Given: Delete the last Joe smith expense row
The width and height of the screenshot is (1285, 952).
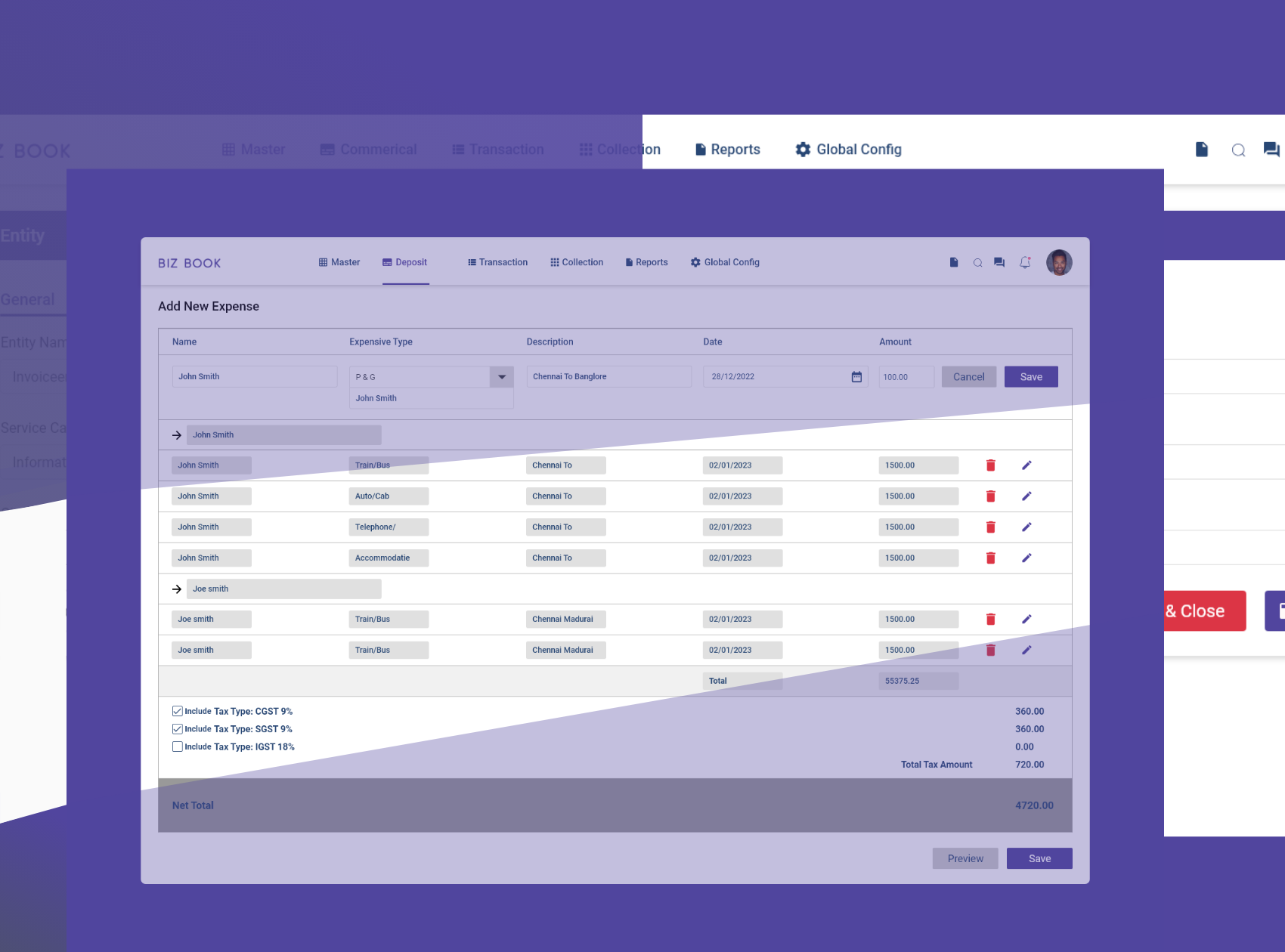Looking at the screenshot, I should (990, 651).
